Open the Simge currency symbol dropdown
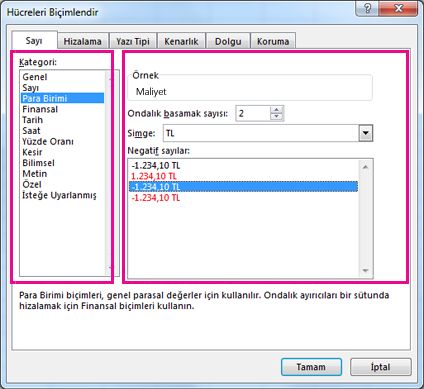This screenshot has width=424, height=389. coord(366,133)
